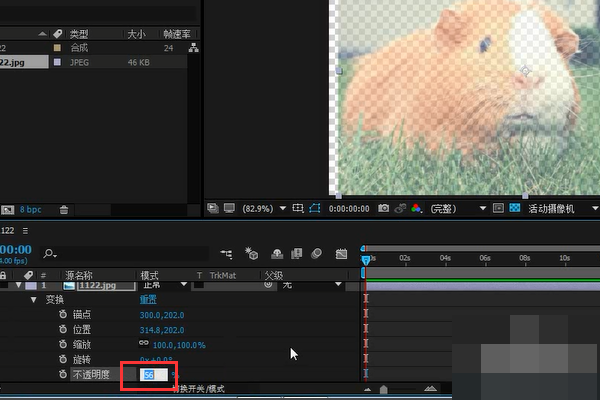Toggle the motion blur icon
The image size is (600, 400).
pos(316,253)
